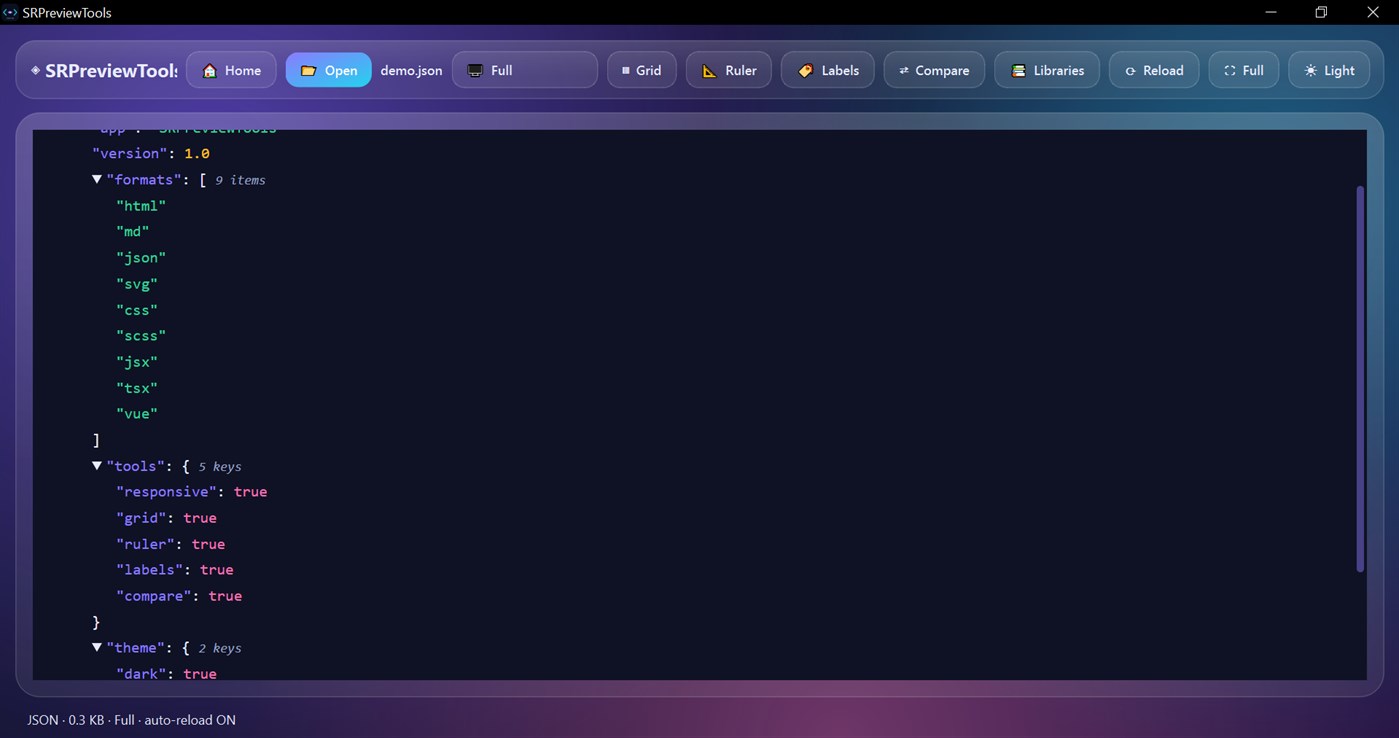
Task: Click the status bar file info text
Action: click(131, 720)
